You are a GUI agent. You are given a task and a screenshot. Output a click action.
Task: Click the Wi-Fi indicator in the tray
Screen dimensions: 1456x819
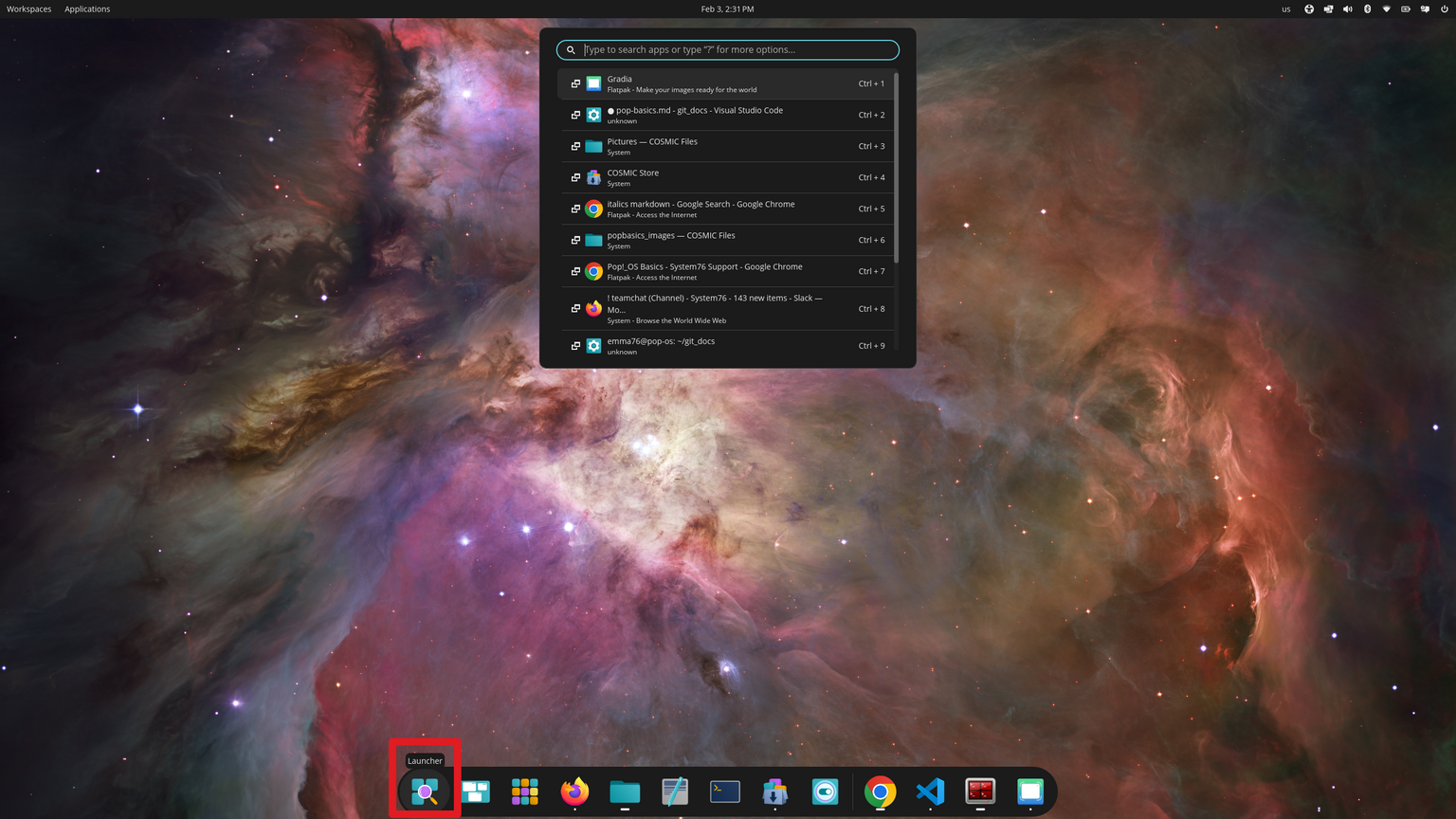[x=1386, y=9]
